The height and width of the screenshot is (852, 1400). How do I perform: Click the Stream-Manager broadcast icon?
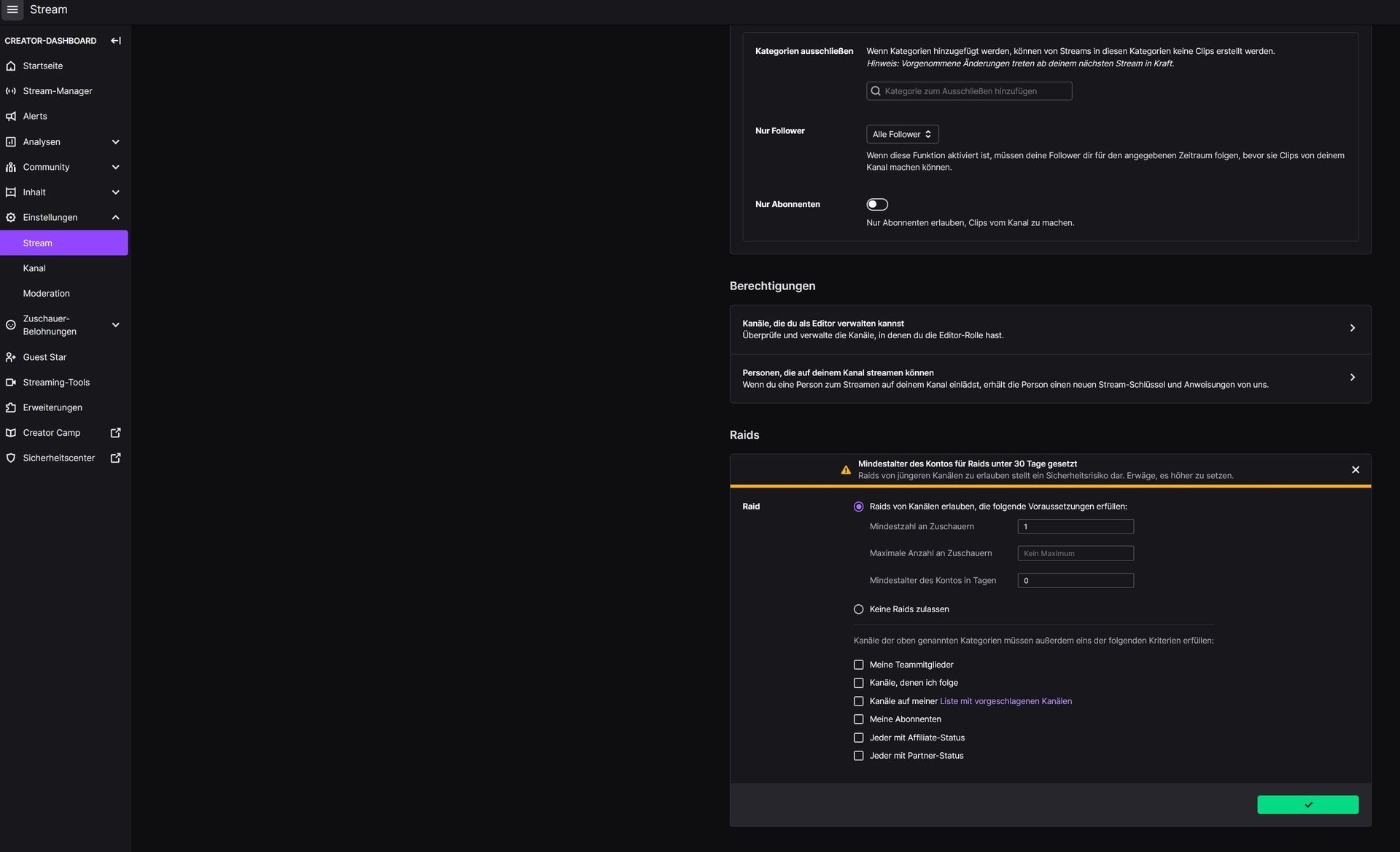pos(11,91)
